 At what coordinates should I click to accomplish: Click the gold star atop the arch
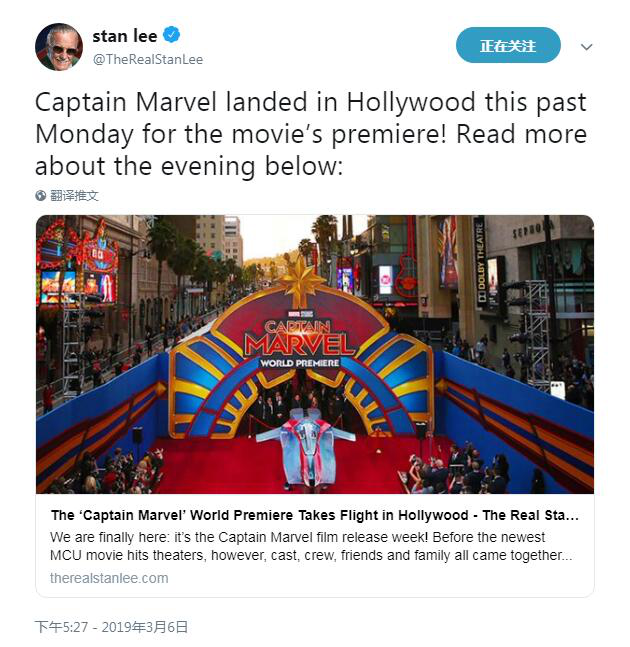pyautogui.click(x=302, y=280)
